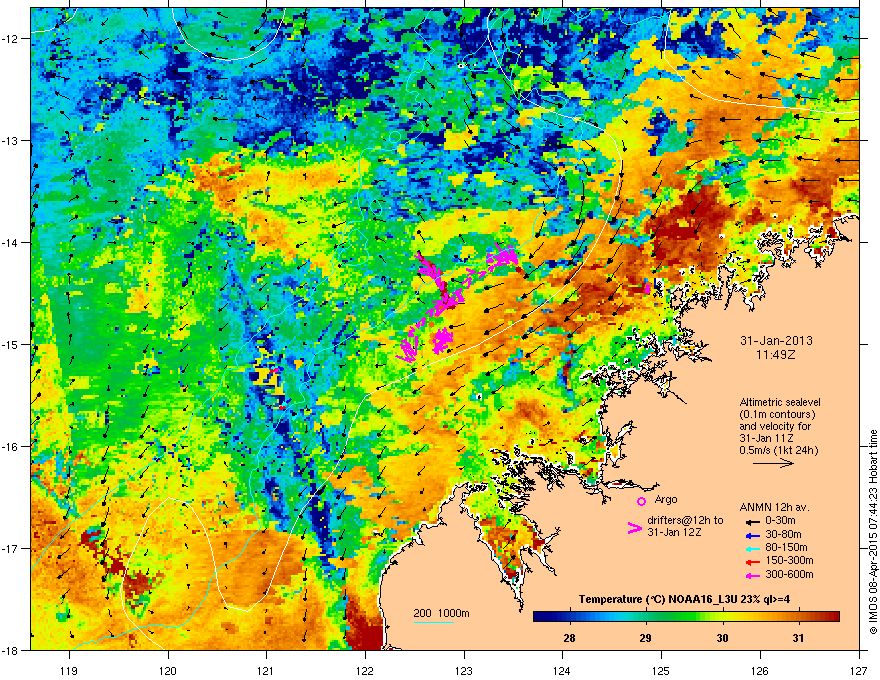Click the date label 31-Jan-2013
Screen dimensions: 880x680
point(776,341)
